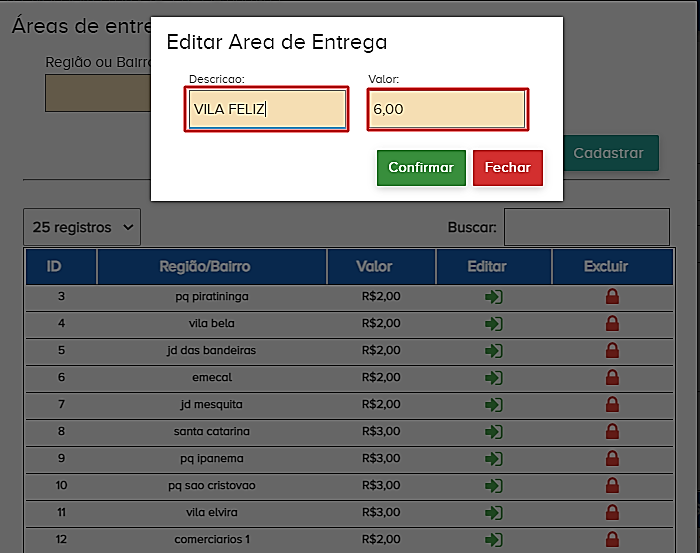
Task: Click the Cadastrar button
Action: pyautogui.click(x=608, y=153)
